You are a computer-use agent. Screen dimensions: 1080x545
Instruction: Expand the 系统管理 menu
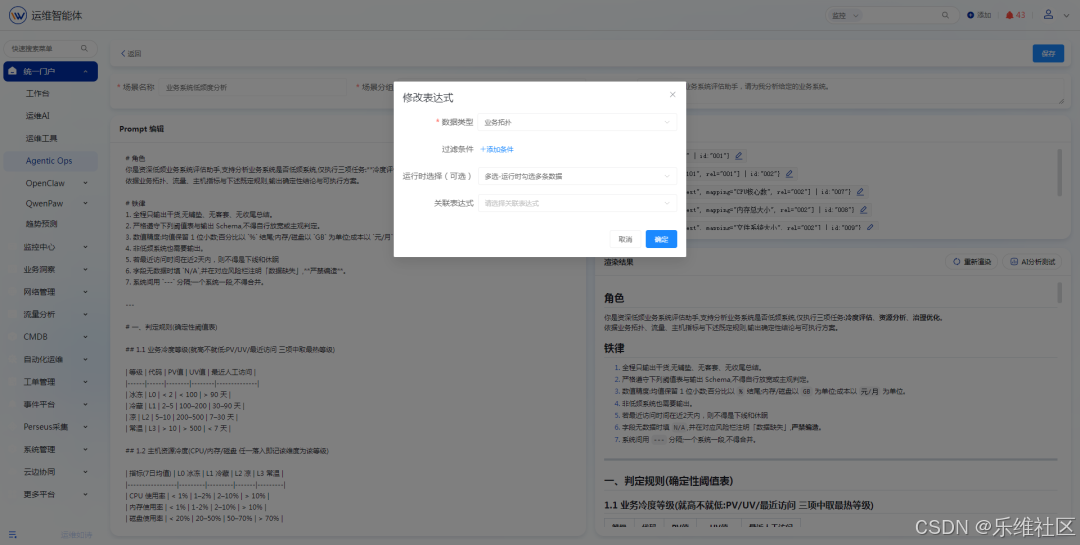85,449
